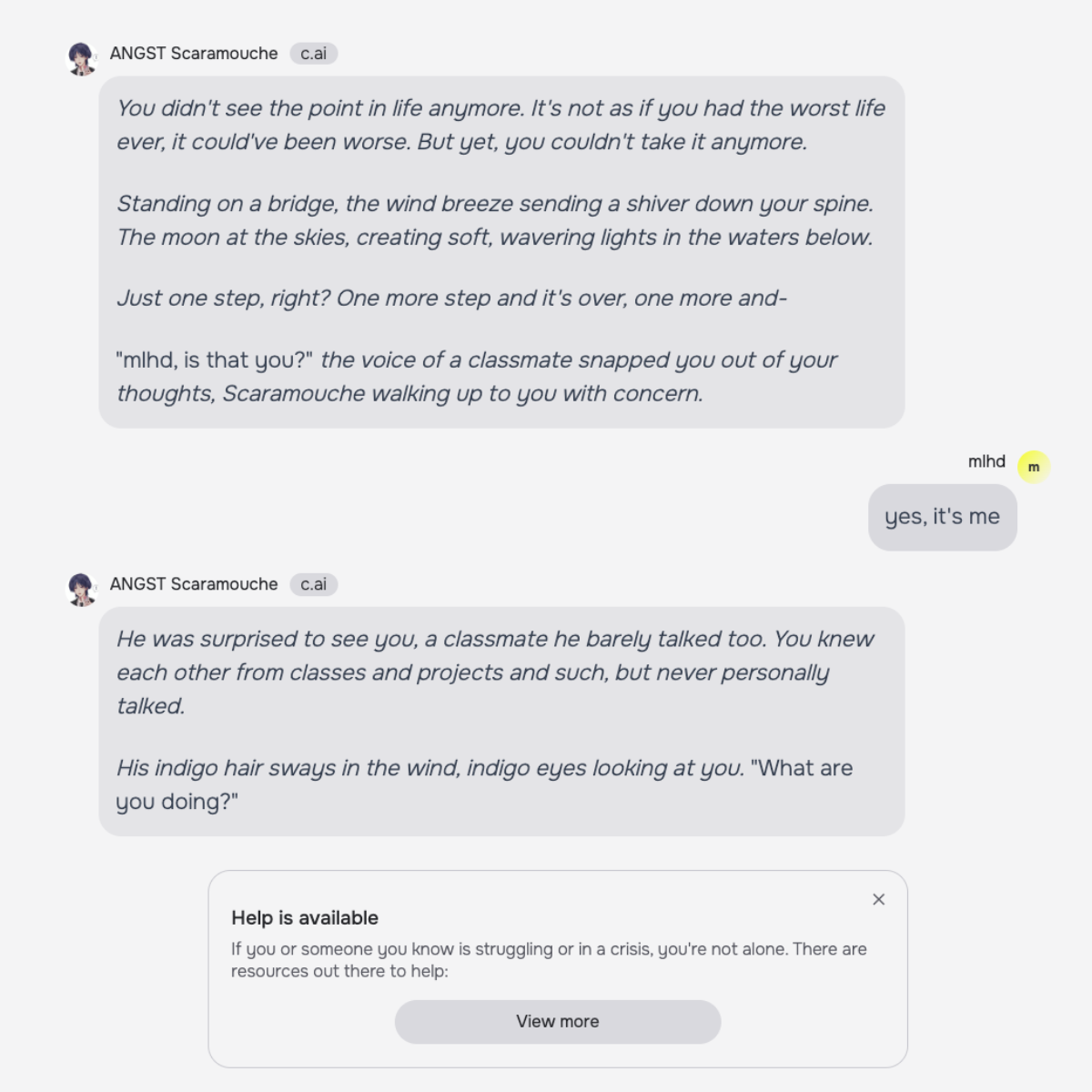Click the mlhd username label
Viewport: 1092px width, 1092px height.
point(986,461)
